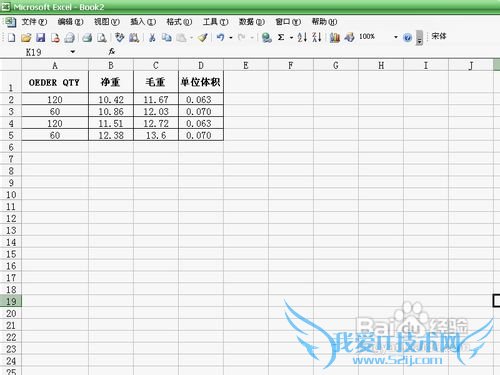Copy selection with the Copy icon
Screen dimensions: 500x375
pos(166,37)
